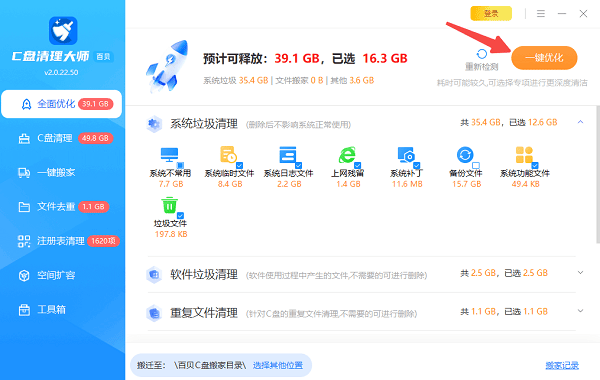Click the vertical scrollbar thumb

[x=598, y=174]
